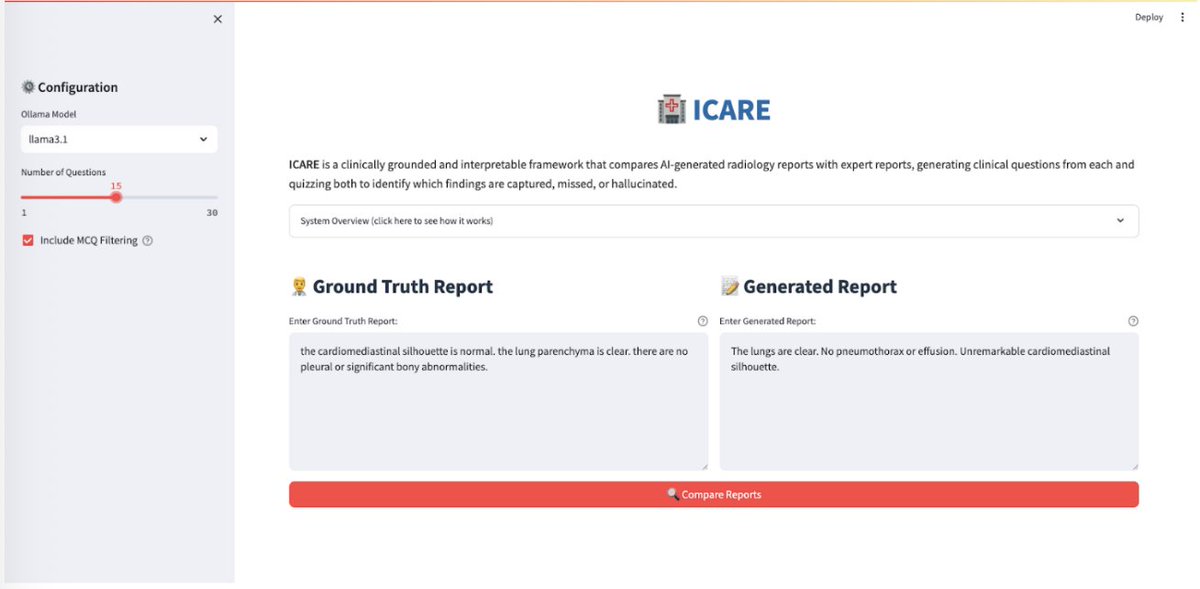Click the 'Enter Generated Report:' label

click(768, 321)
